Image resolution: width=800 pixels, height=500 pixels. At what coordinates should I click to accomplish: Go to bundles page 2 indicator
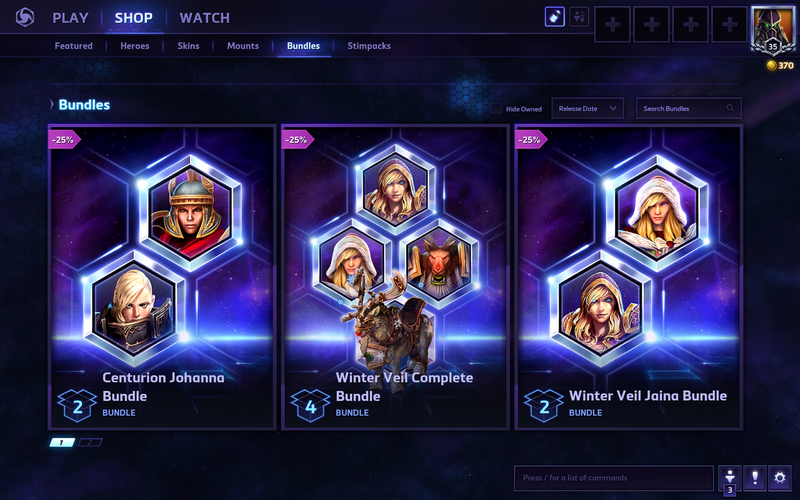(90, 442)
